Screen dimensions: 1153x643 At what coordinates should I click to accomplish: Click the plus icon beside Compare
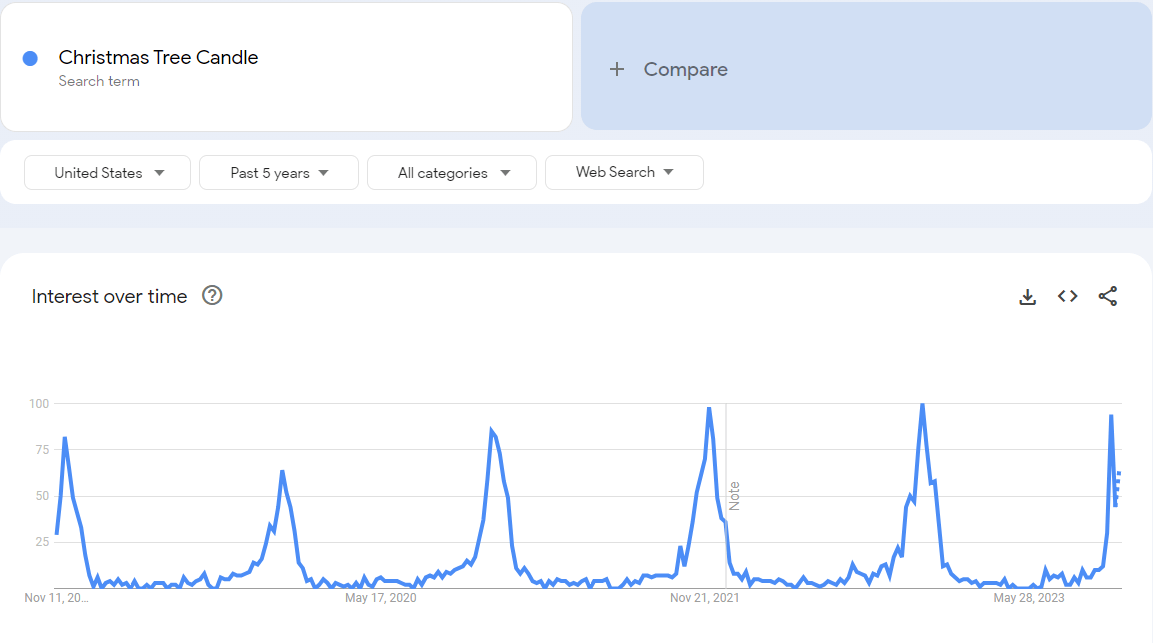(x=617, y=69)
